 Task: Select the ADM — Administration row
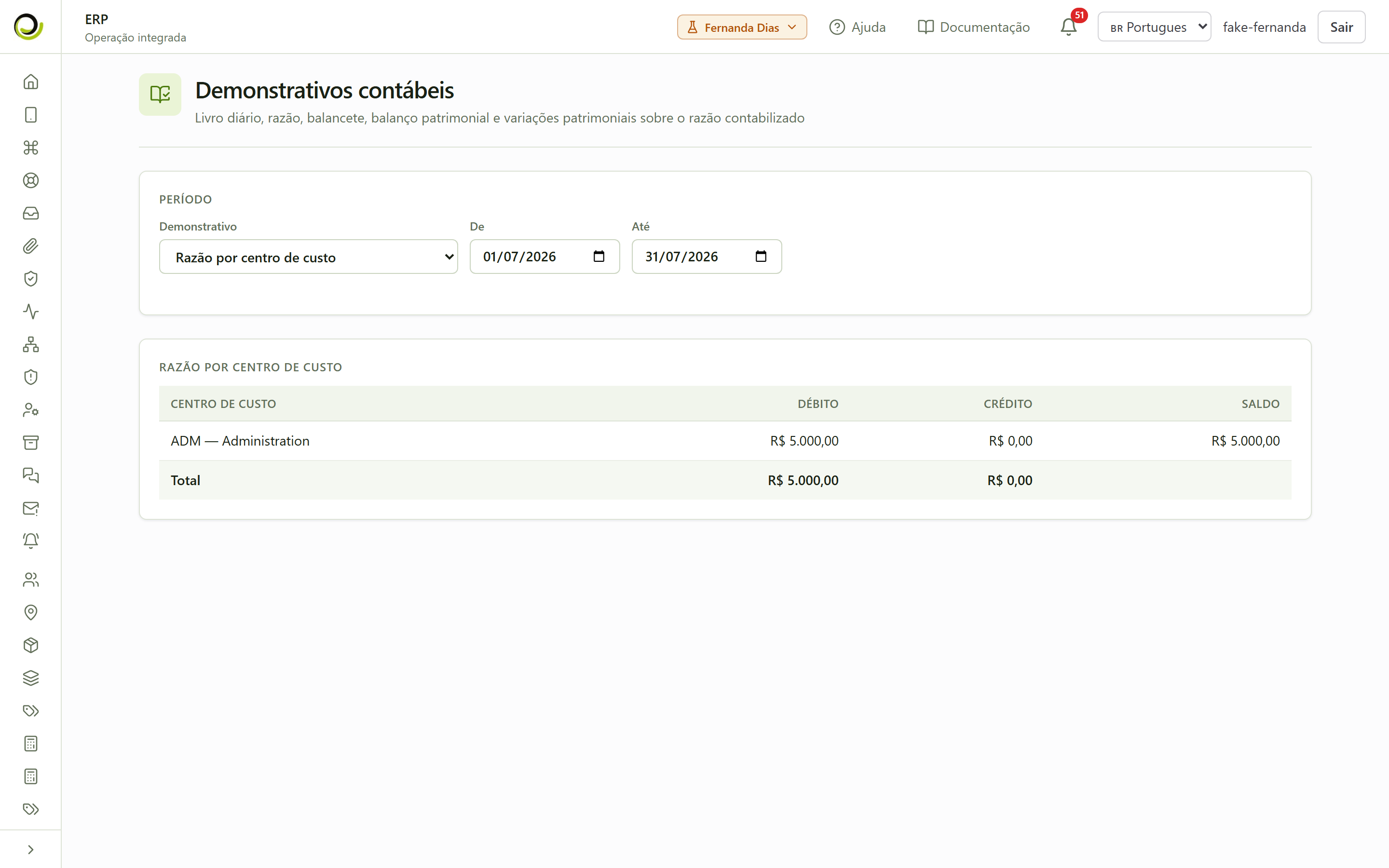[725, 441]
